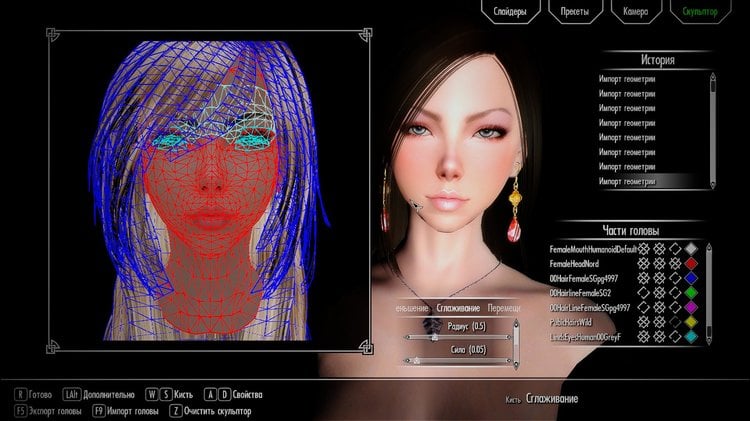Click brush settings panel scroll-down arrow
The width and height of the screenshot is (750, 421).
click(516, 366)
